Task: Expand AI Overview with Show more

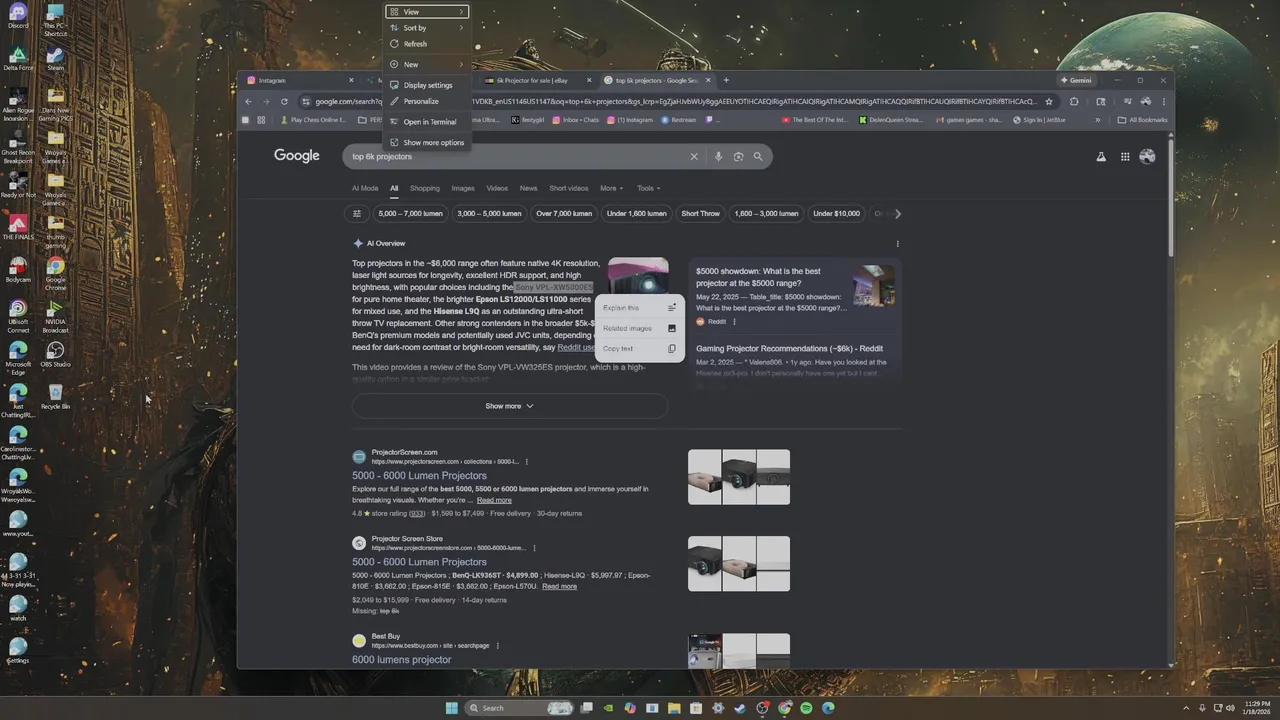Action: click(x=510, y=406)
